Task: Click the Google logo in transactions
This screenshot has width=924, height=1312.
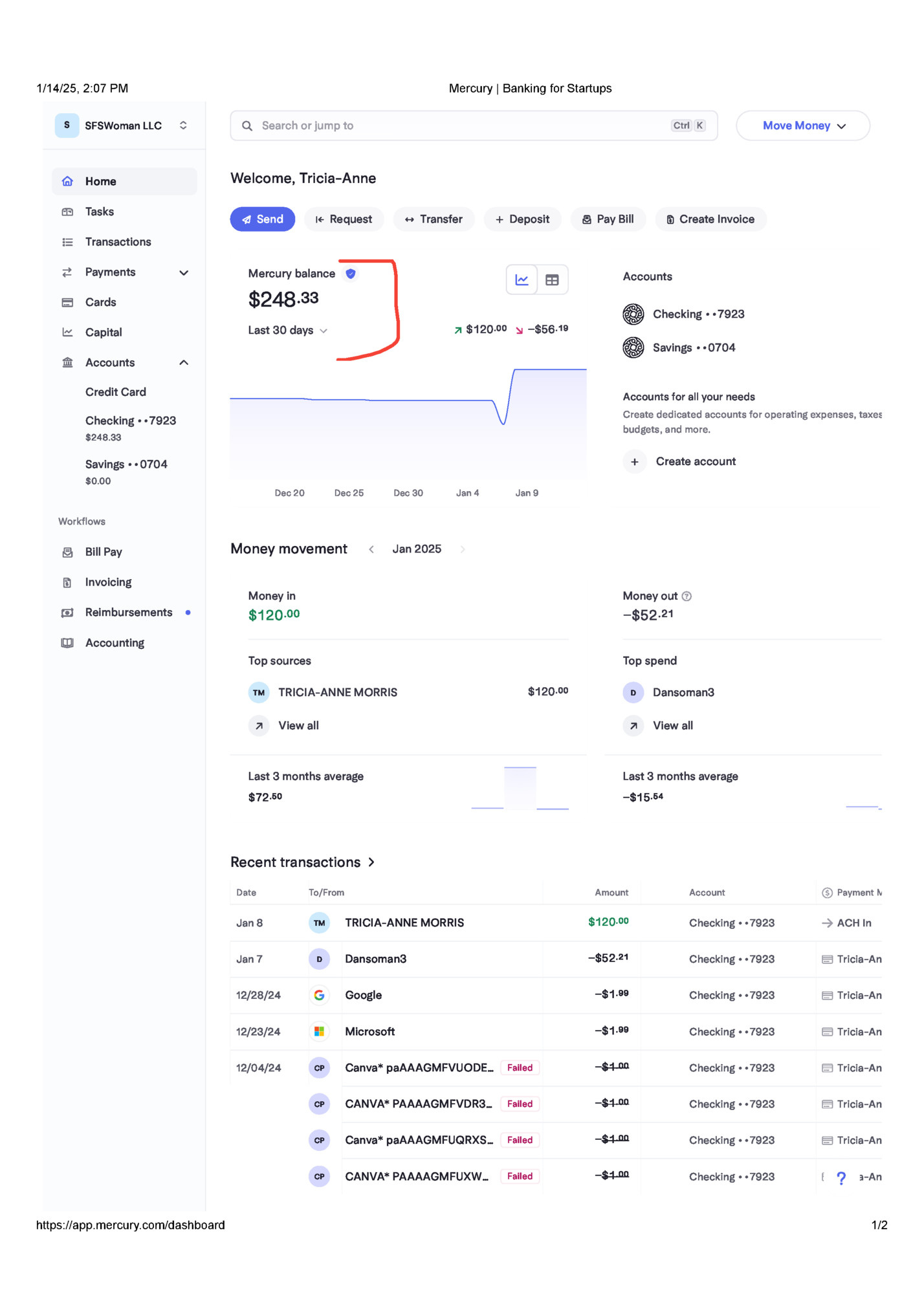Action: click(319, 995)
